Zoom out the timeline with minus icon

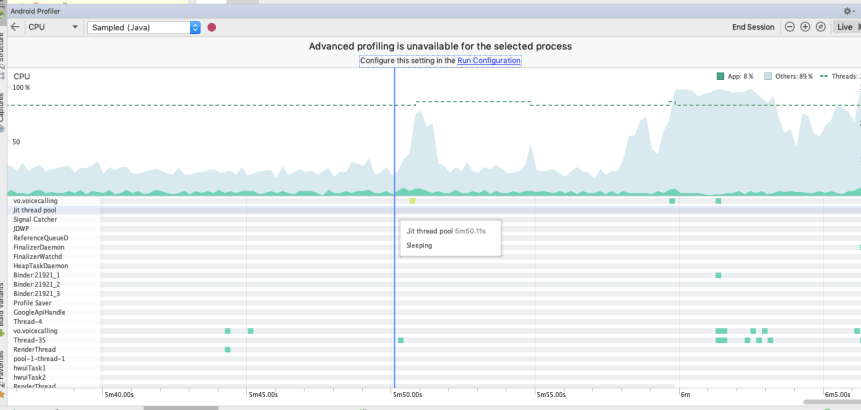coord(790,27)
